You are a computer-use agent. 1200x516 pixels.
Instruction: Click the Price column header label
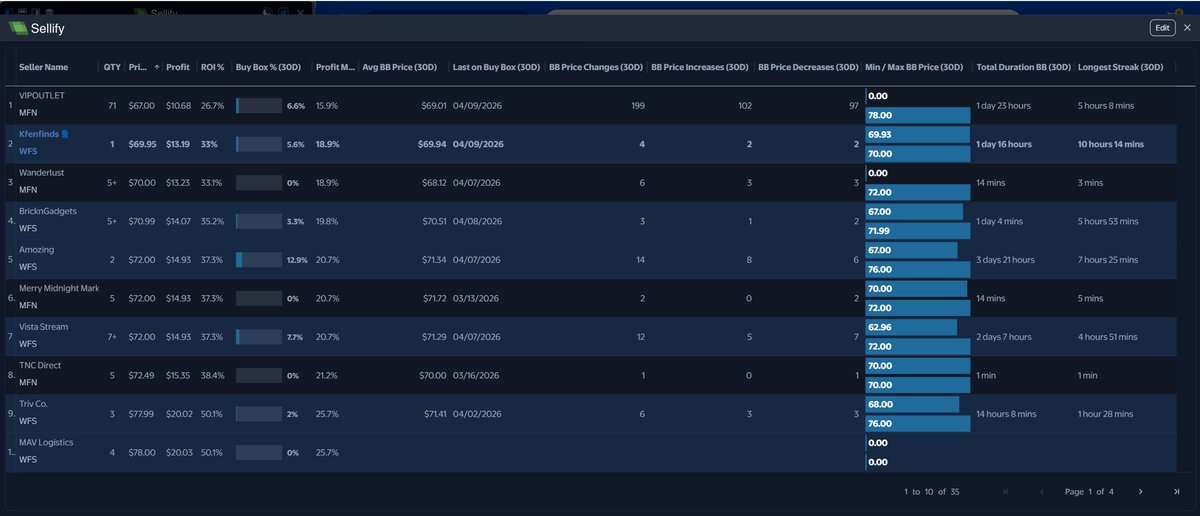point(137,67)
